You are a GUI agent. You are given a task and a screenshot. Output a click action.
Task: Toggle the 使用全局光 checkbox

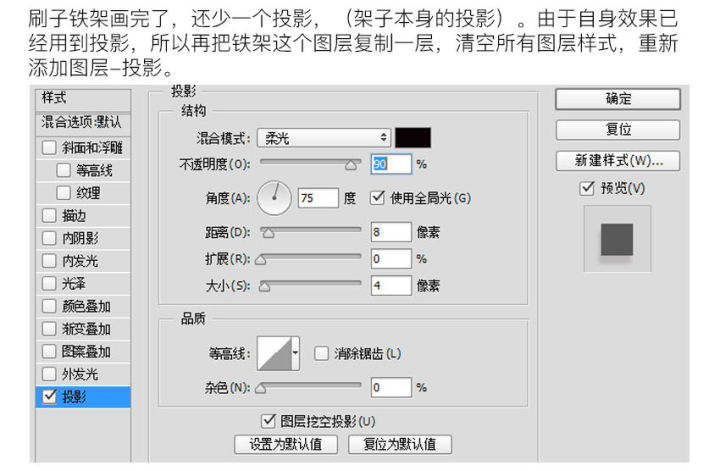(x=378, y=198)
